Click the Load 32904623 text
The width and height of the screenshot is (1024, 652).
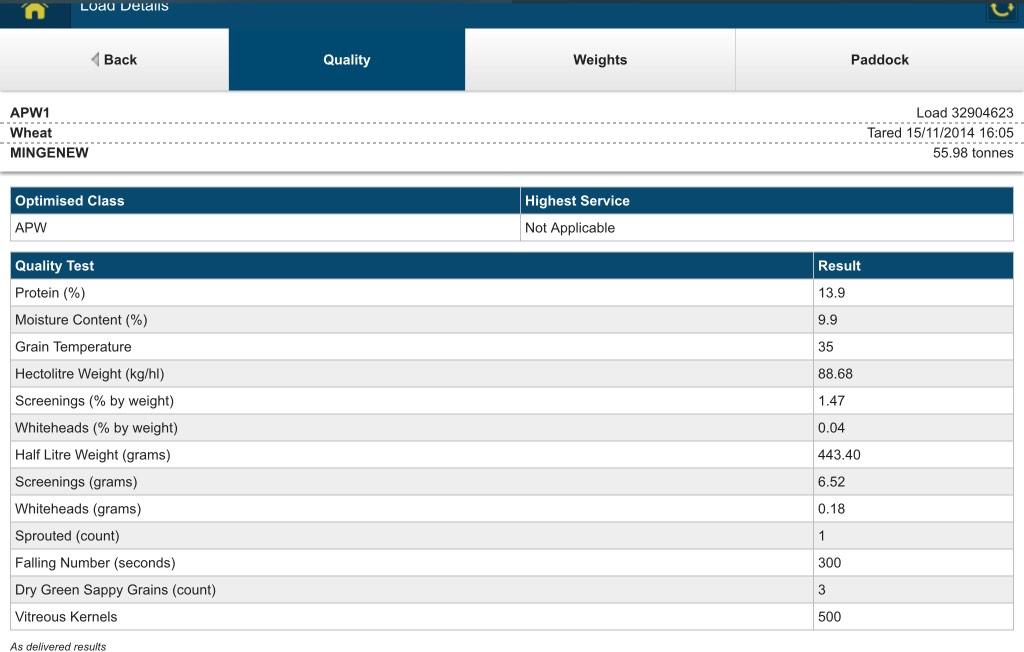click(x=965, y=112)
